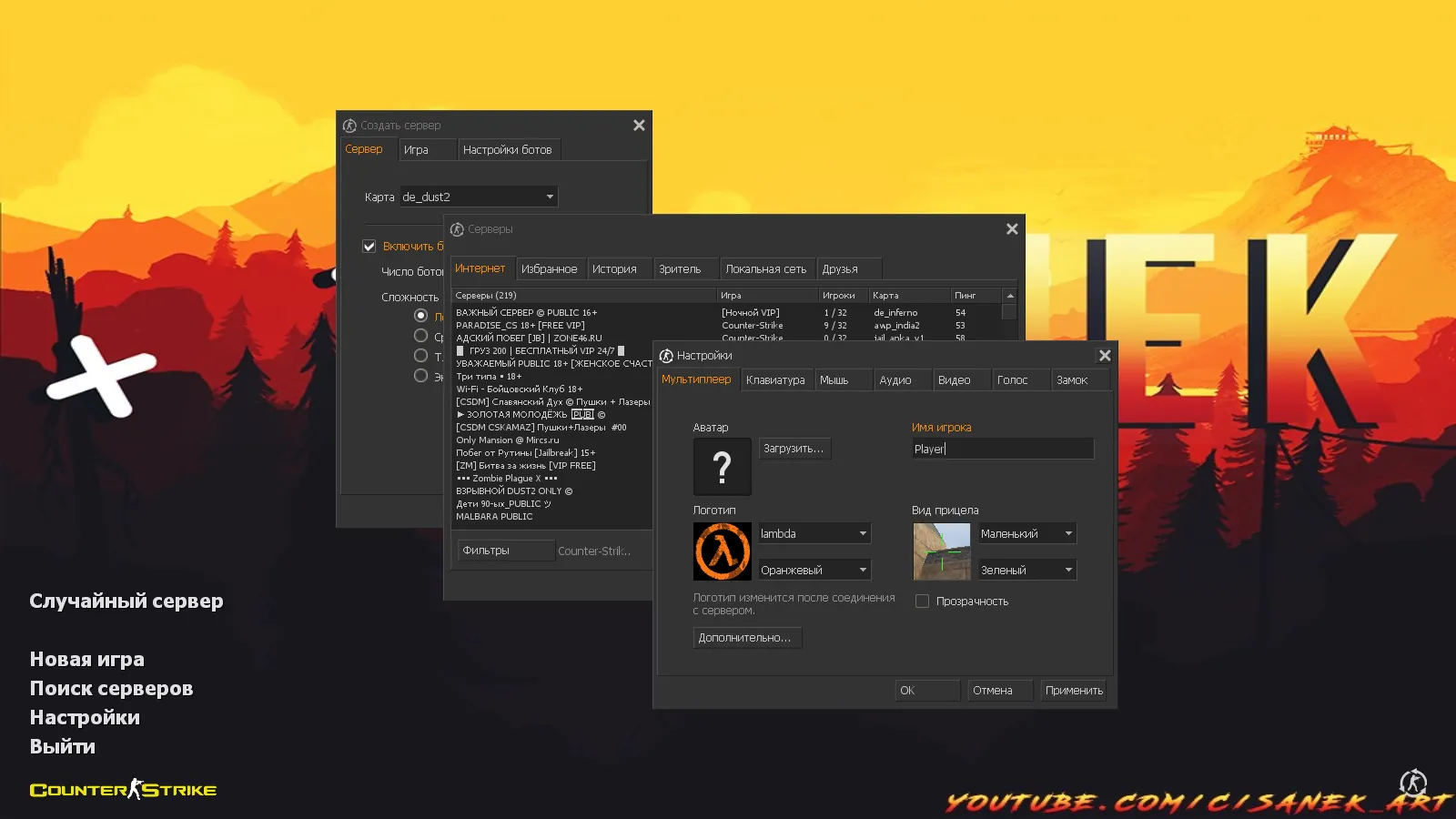Open the lambda logo dropdown
Image resolution: width=1456 pixels, height=819 pixels.
(x=815, y=534)
